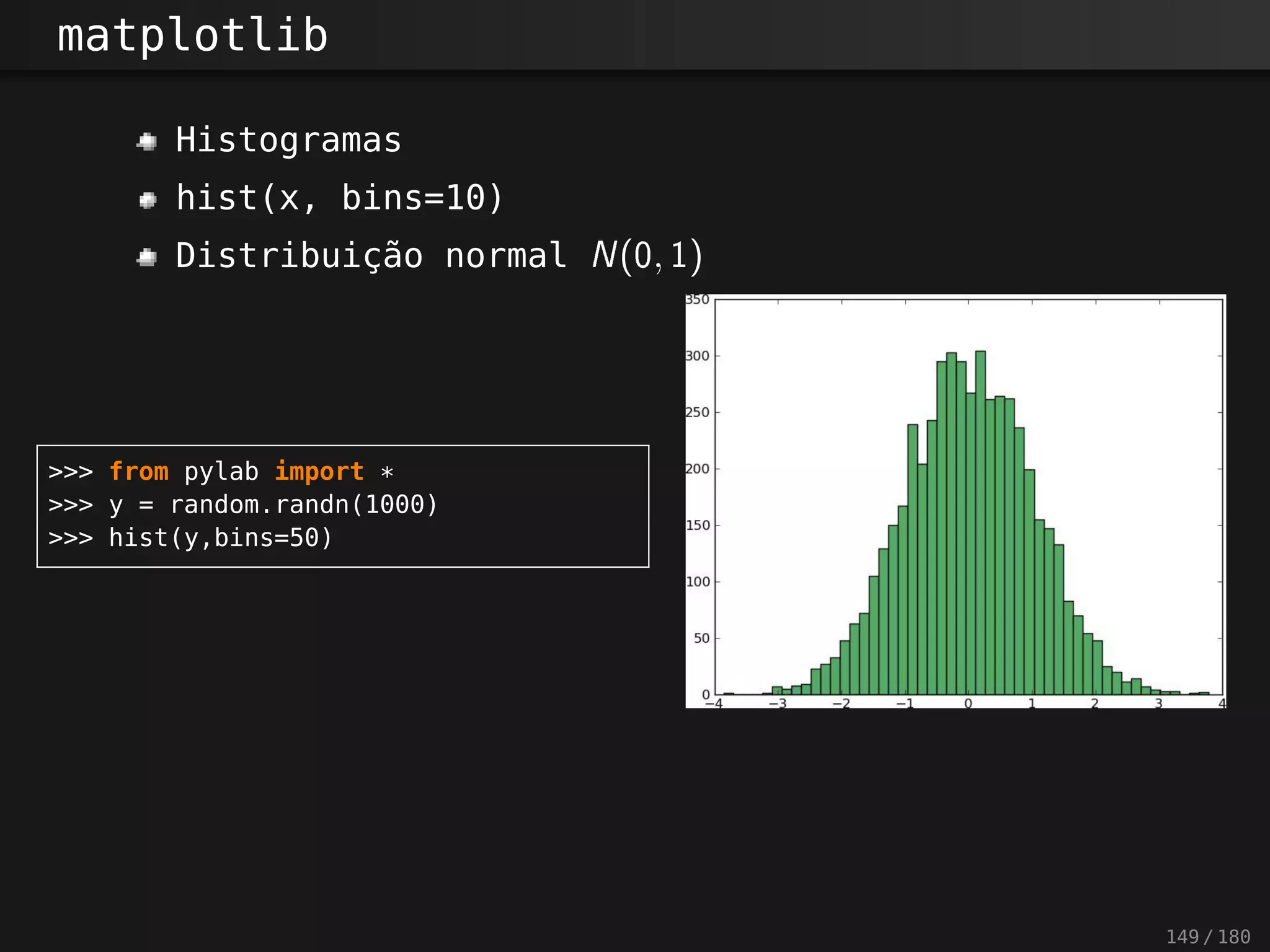Image resolution: width=1270 pixels, height=952 pixels.
Task: Click the 'matplotlib' slide title
Action: tap(192, 36)
